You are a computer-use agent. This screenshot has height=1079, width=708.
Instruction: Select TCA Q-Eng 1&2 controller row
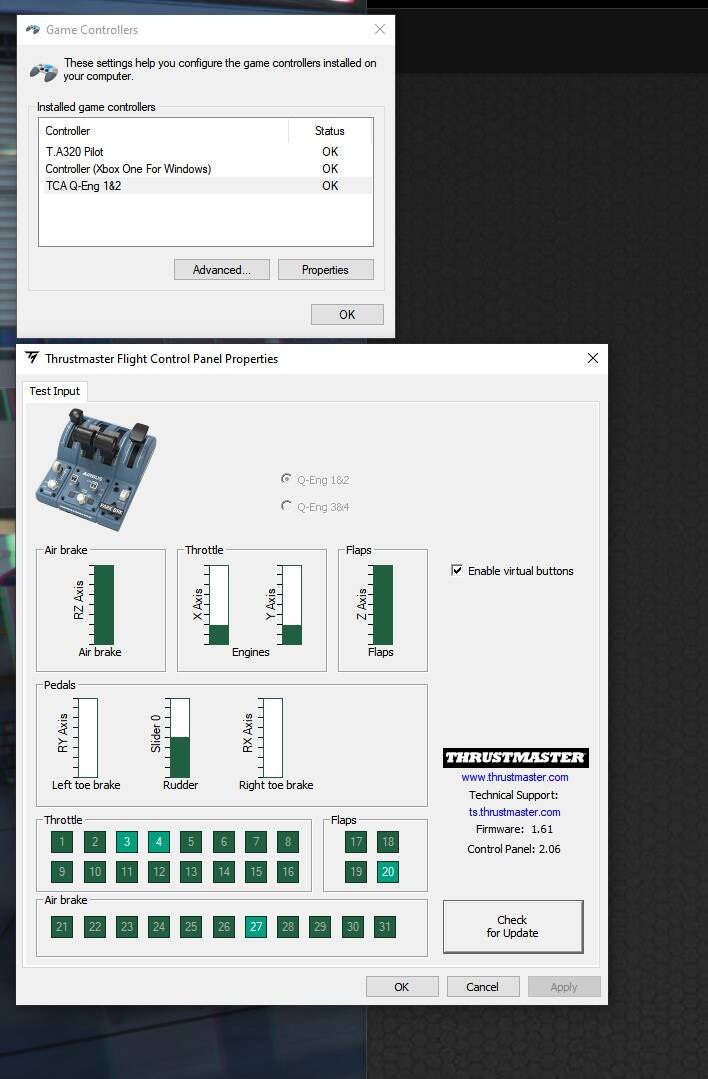coord(206,186)
